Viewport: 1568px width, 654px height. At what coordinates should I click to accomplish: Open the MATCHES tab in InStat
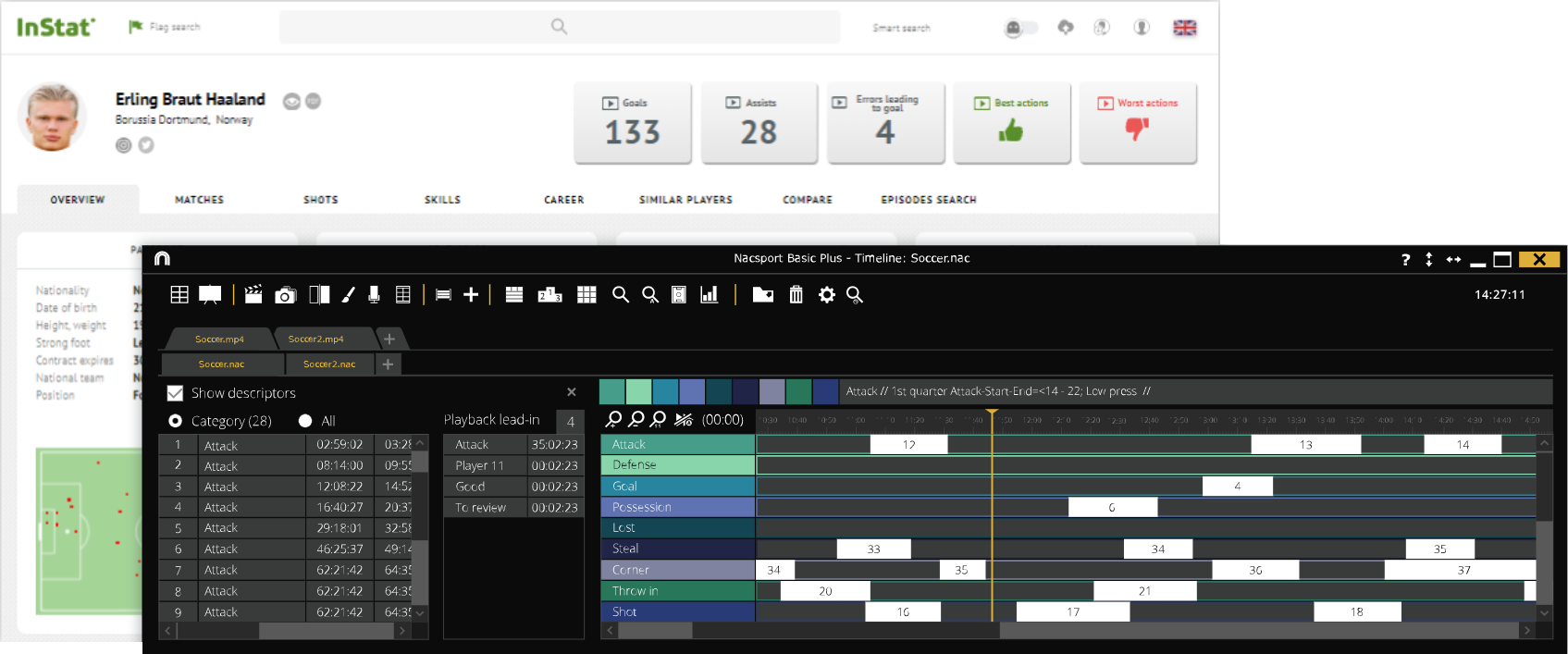click(200, 200)
